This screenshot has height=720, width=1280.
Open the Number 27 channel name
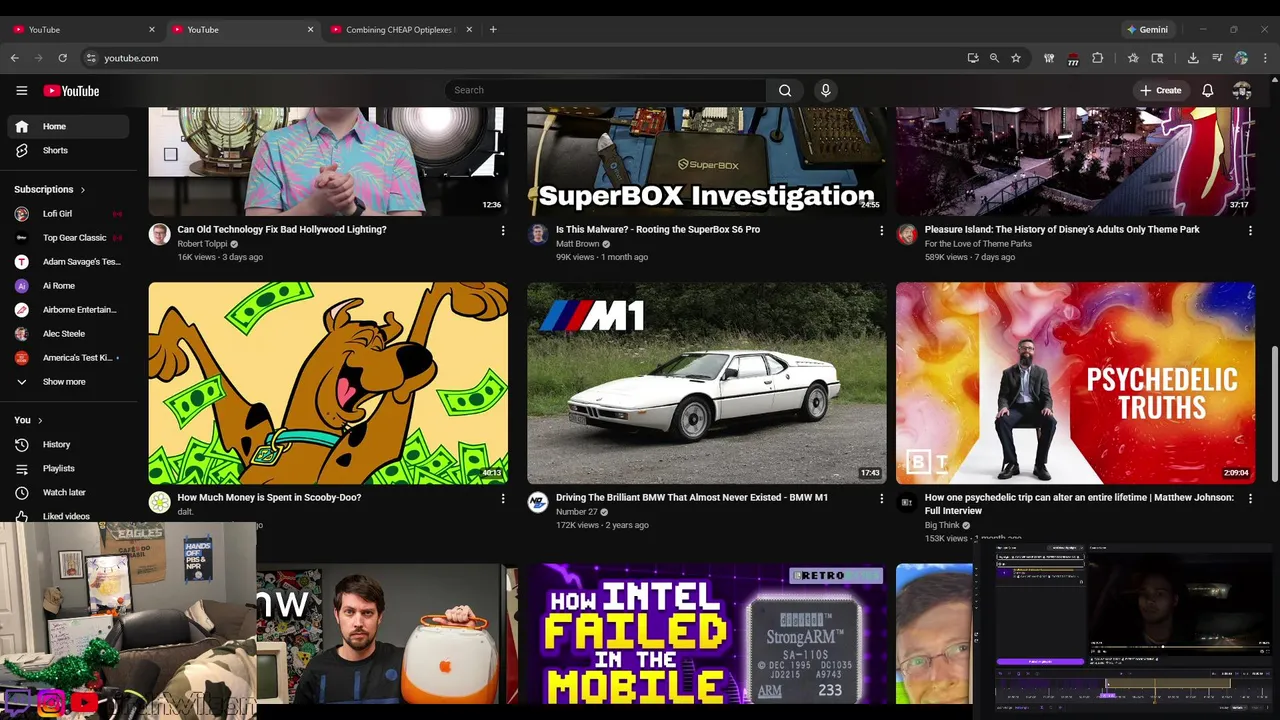[577, 512]
